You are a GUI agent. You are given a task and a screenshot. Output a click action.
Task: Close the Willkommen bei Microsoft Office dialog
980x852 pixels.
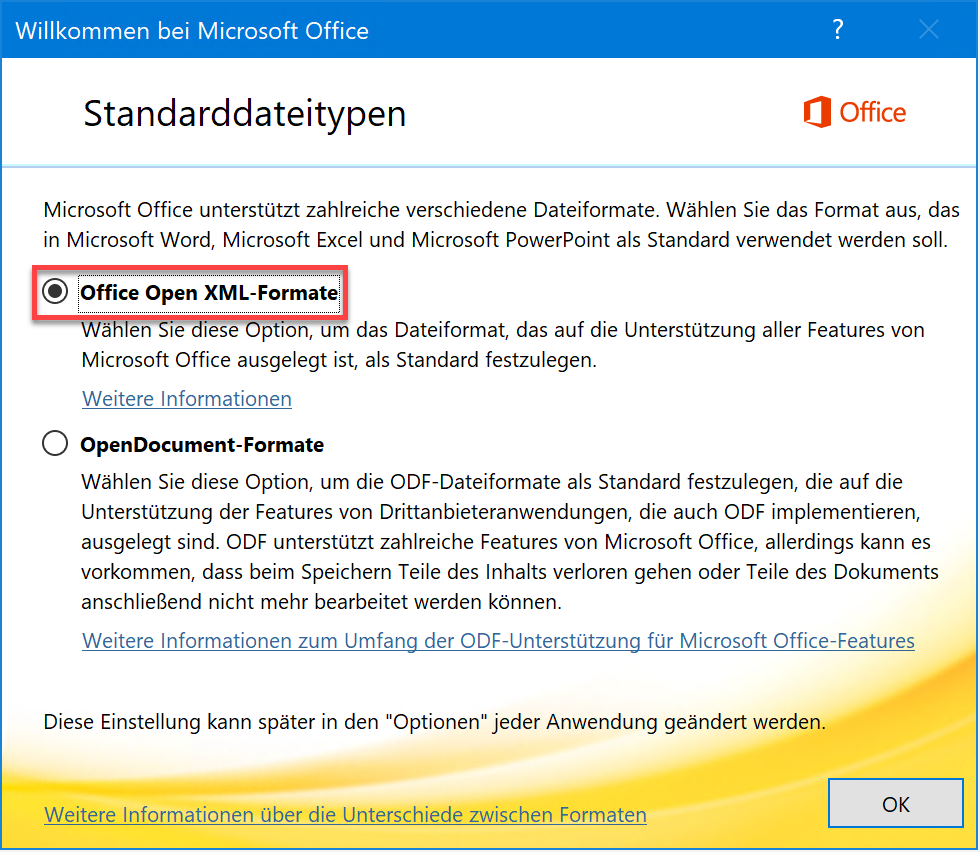929,29
